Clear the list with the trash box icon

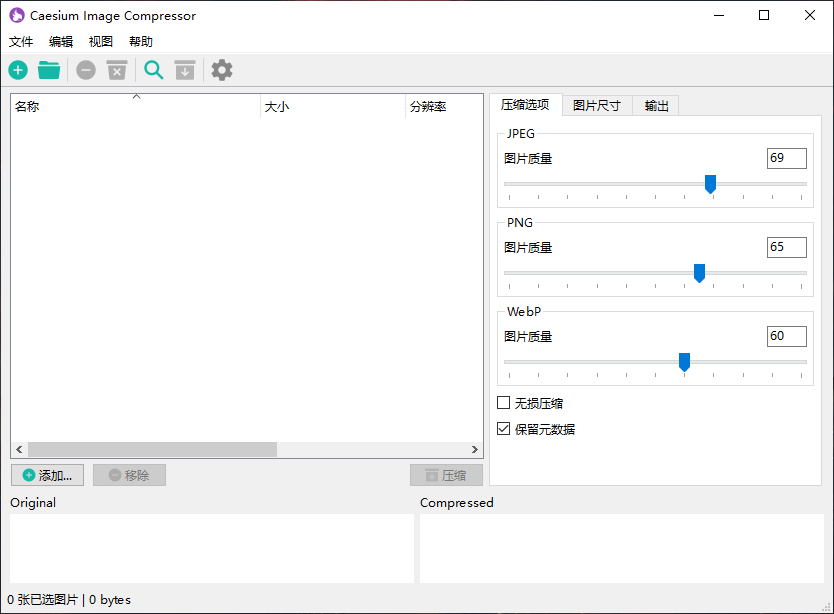(117, 70)
